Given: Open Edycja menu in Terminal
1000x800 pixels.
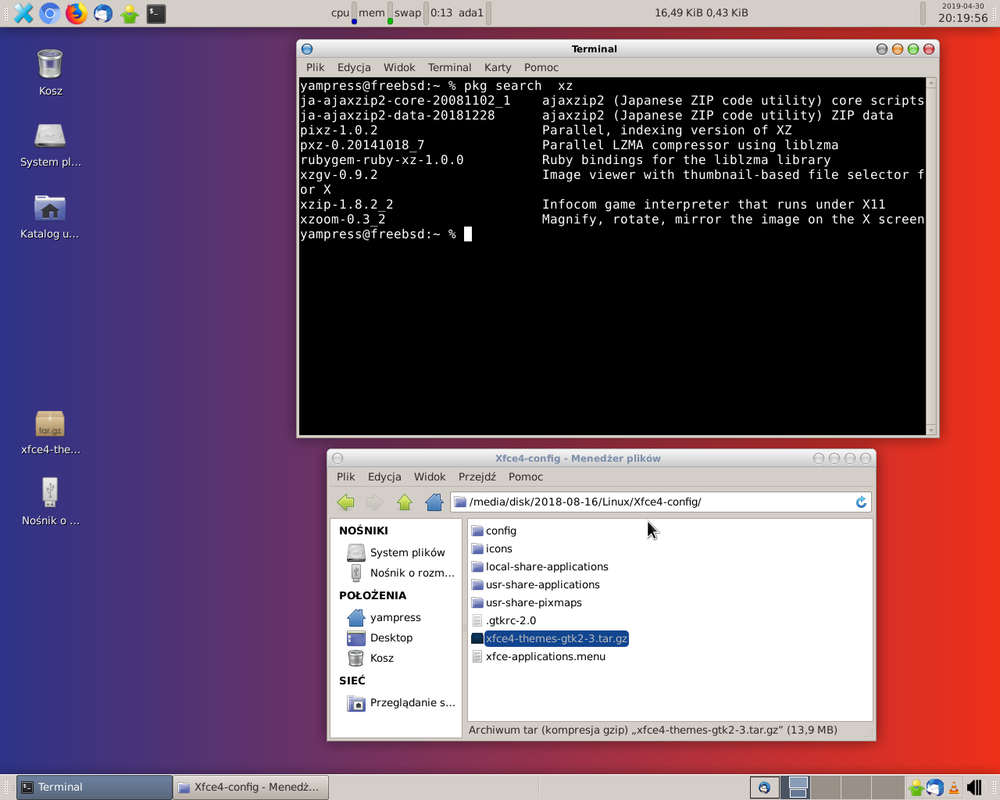Looking at the screenshot, I should tap(354, 68).
